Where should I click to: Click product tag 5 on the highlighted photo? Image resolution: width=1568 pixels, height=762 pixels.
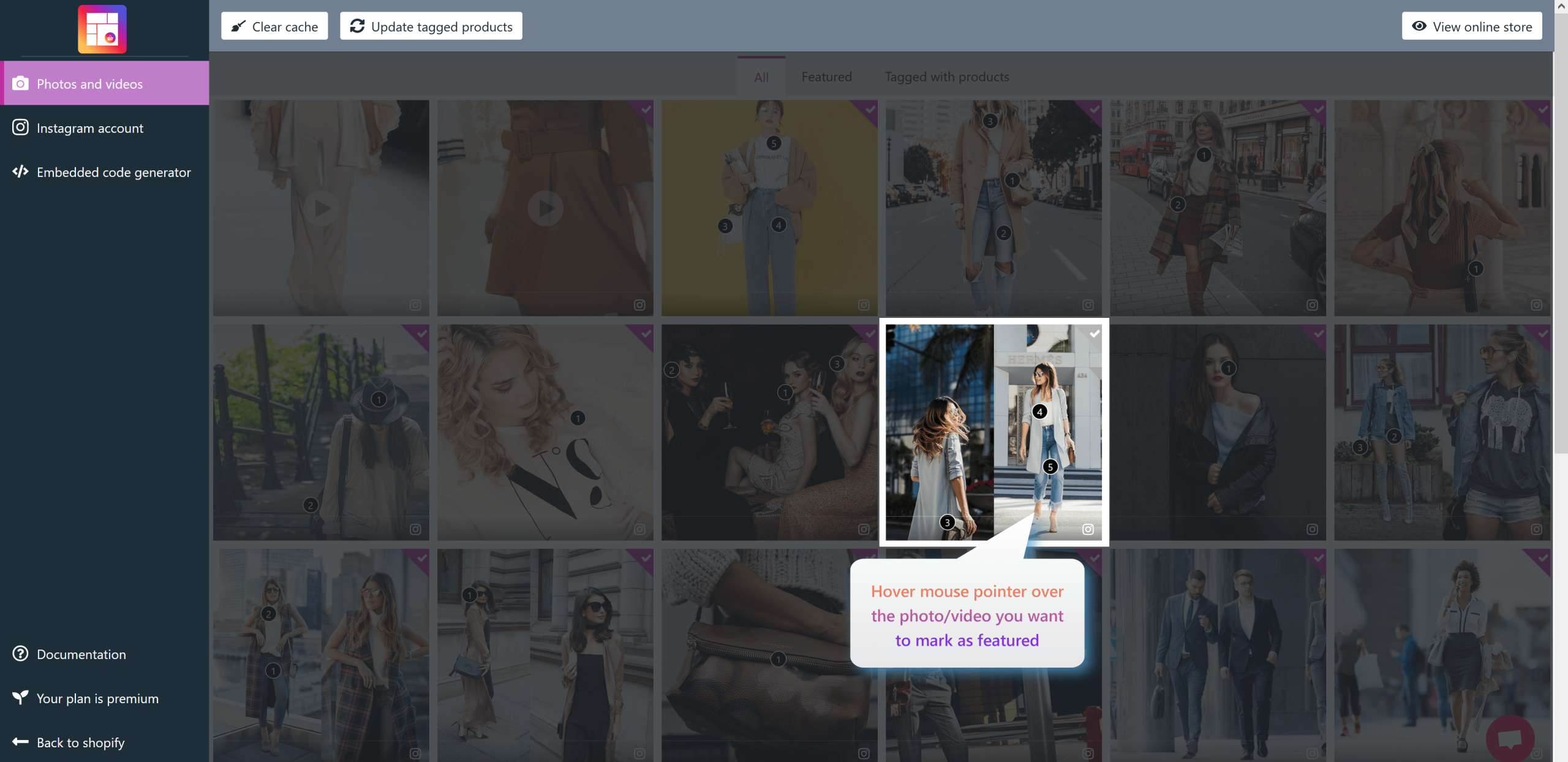(1050, 467)
